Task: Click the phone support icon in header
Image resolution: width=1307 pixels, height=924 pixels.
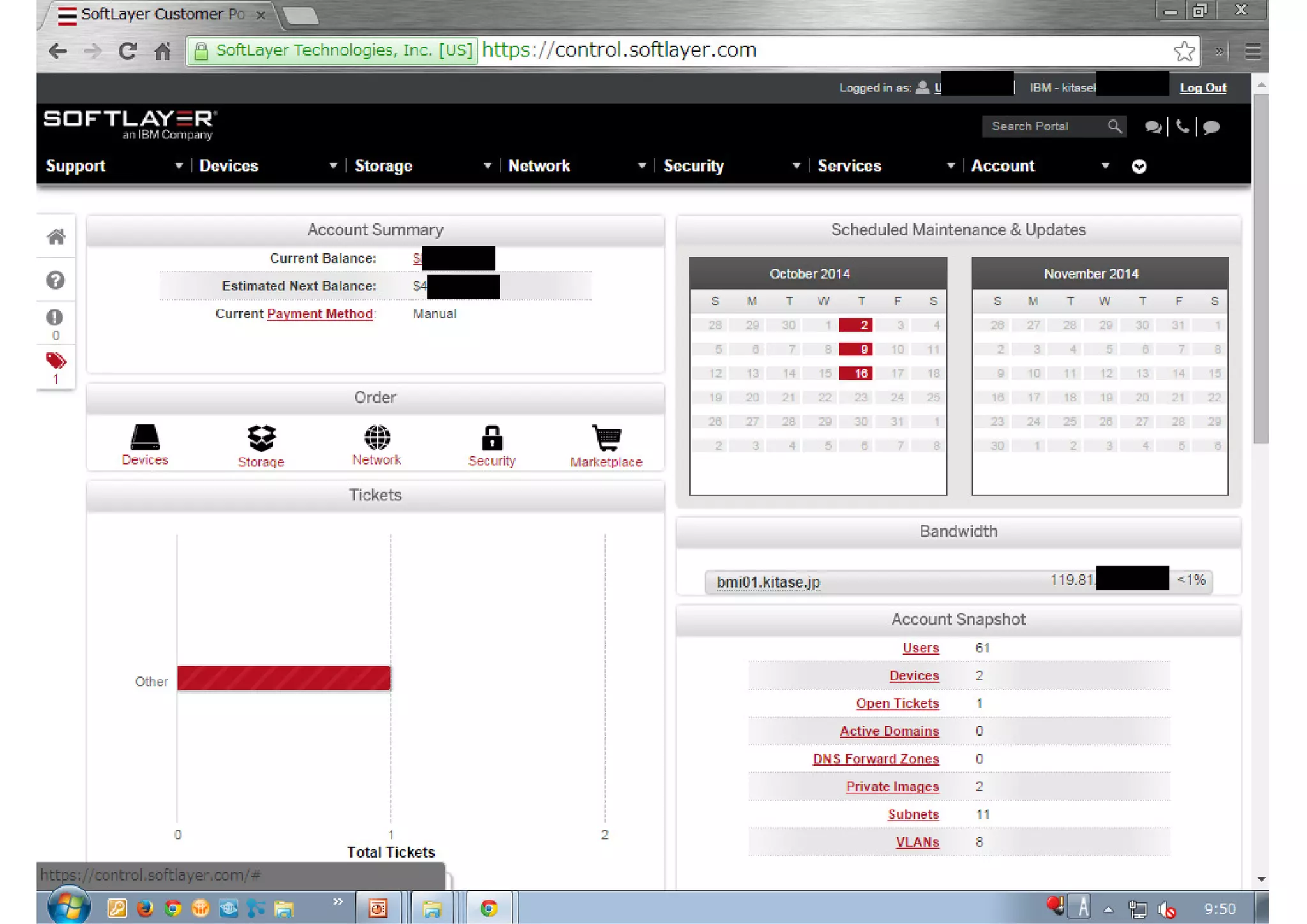Action: pos(1182,126)
